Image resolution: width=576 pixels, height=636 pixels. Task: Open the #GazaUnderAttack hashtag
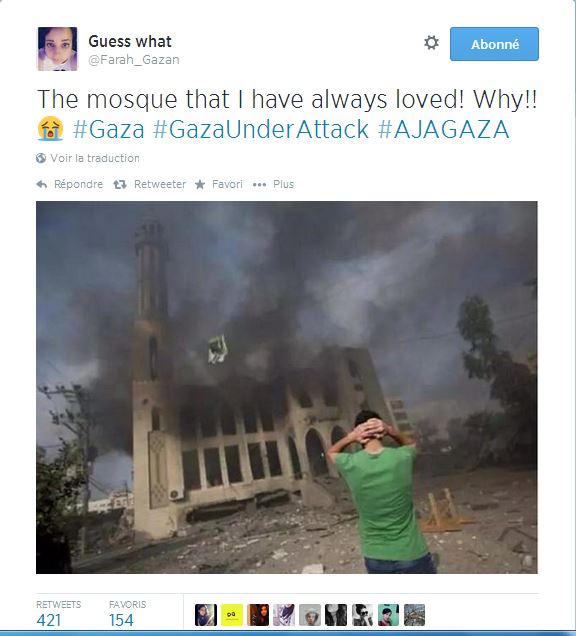click(x=261, y=129)
